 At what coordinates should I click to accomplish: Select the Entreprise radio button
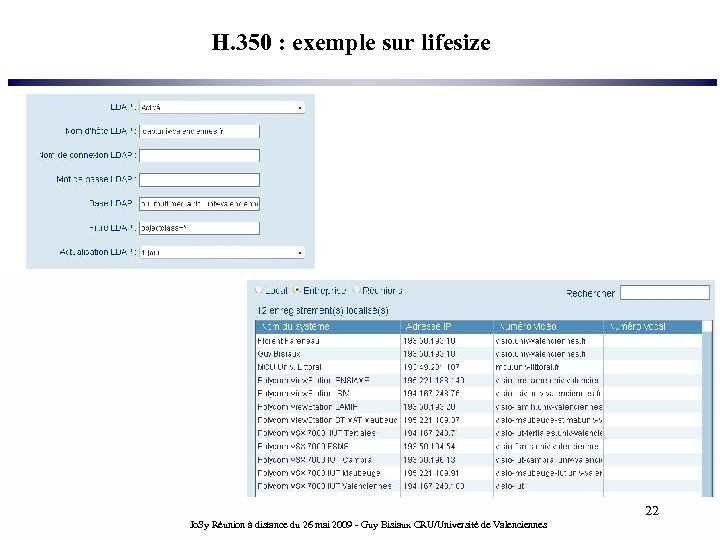click(297, 290)
